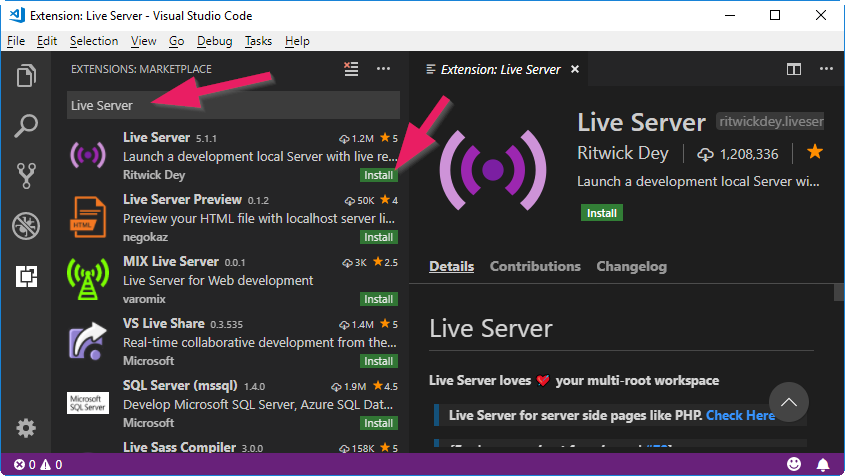Open the Go menu
The image size is (845, 476).
click(x=176, y=41)
